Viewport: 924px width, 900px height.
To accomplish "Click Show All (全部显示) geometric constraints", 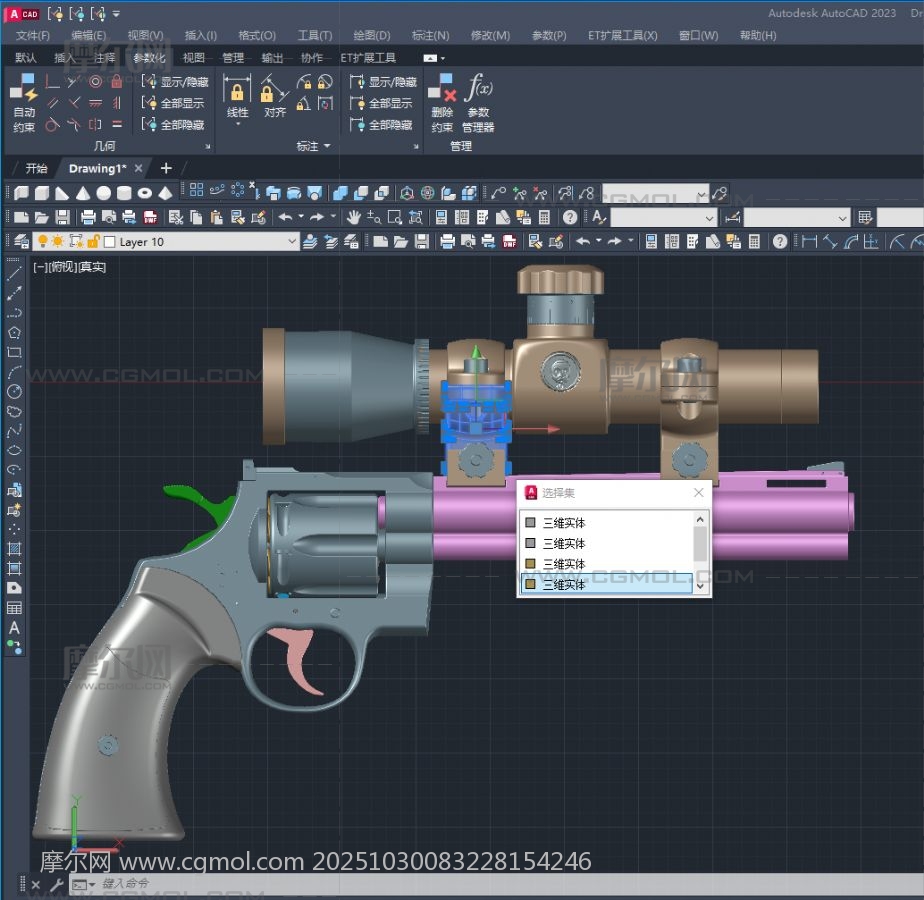I will (x=173, y=103).
